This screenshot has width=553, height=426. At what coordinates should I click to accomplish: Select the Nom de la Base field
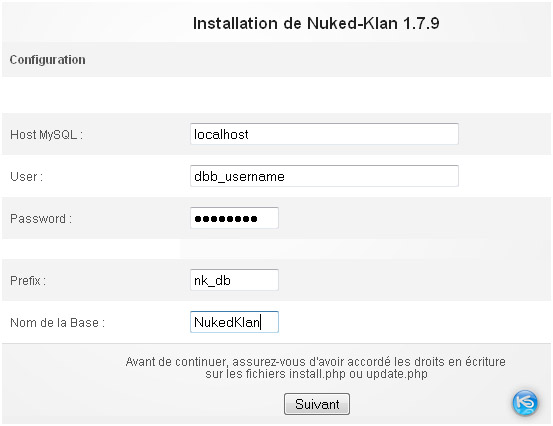tap(234, 322)
